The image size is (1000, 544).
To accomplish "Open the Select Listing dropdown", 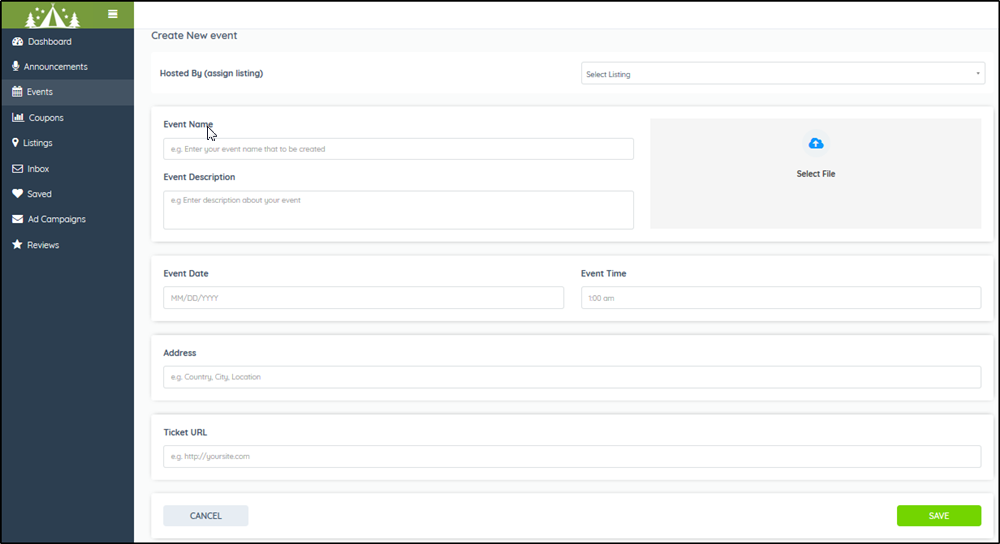I will click(x=783, y=73).
